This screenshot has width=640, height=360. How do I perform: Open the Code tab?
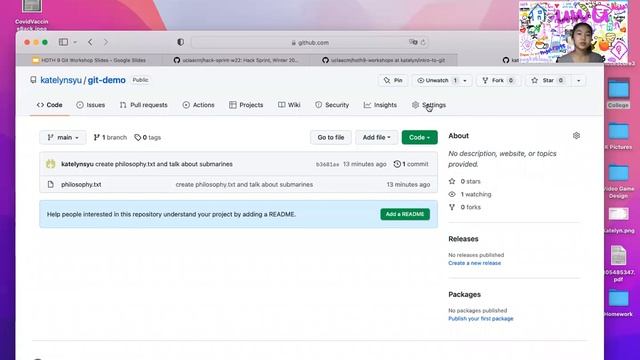coord(49,105)
